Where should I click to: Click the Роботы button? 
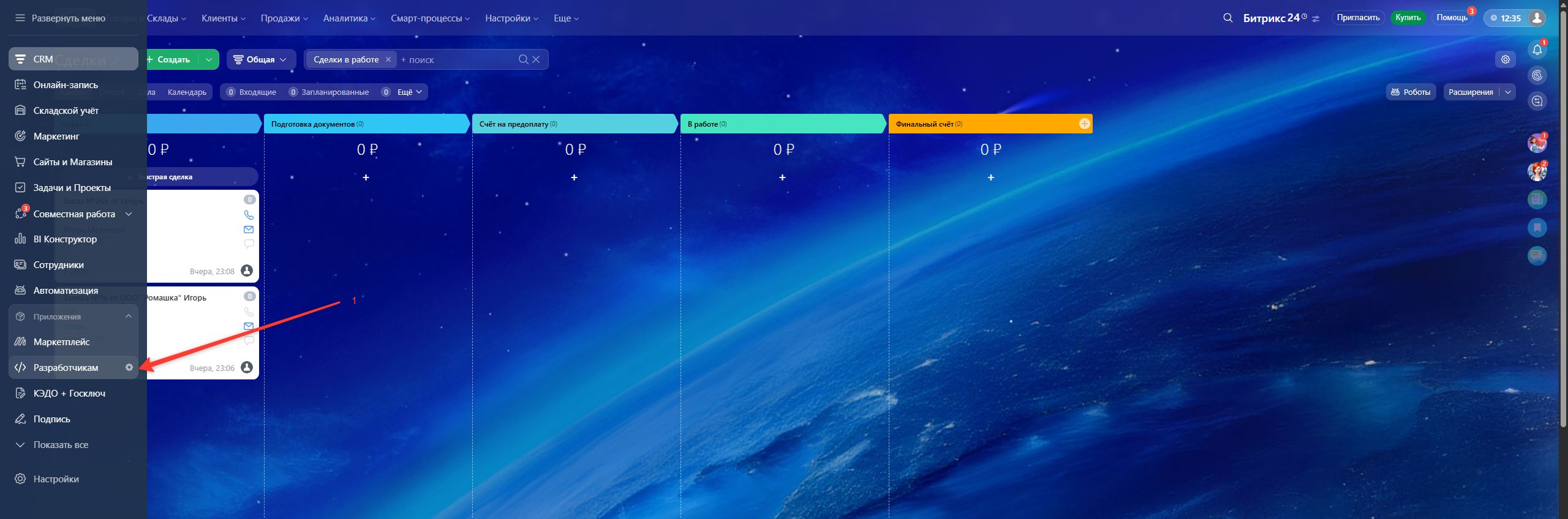(x=1411, y=92)
